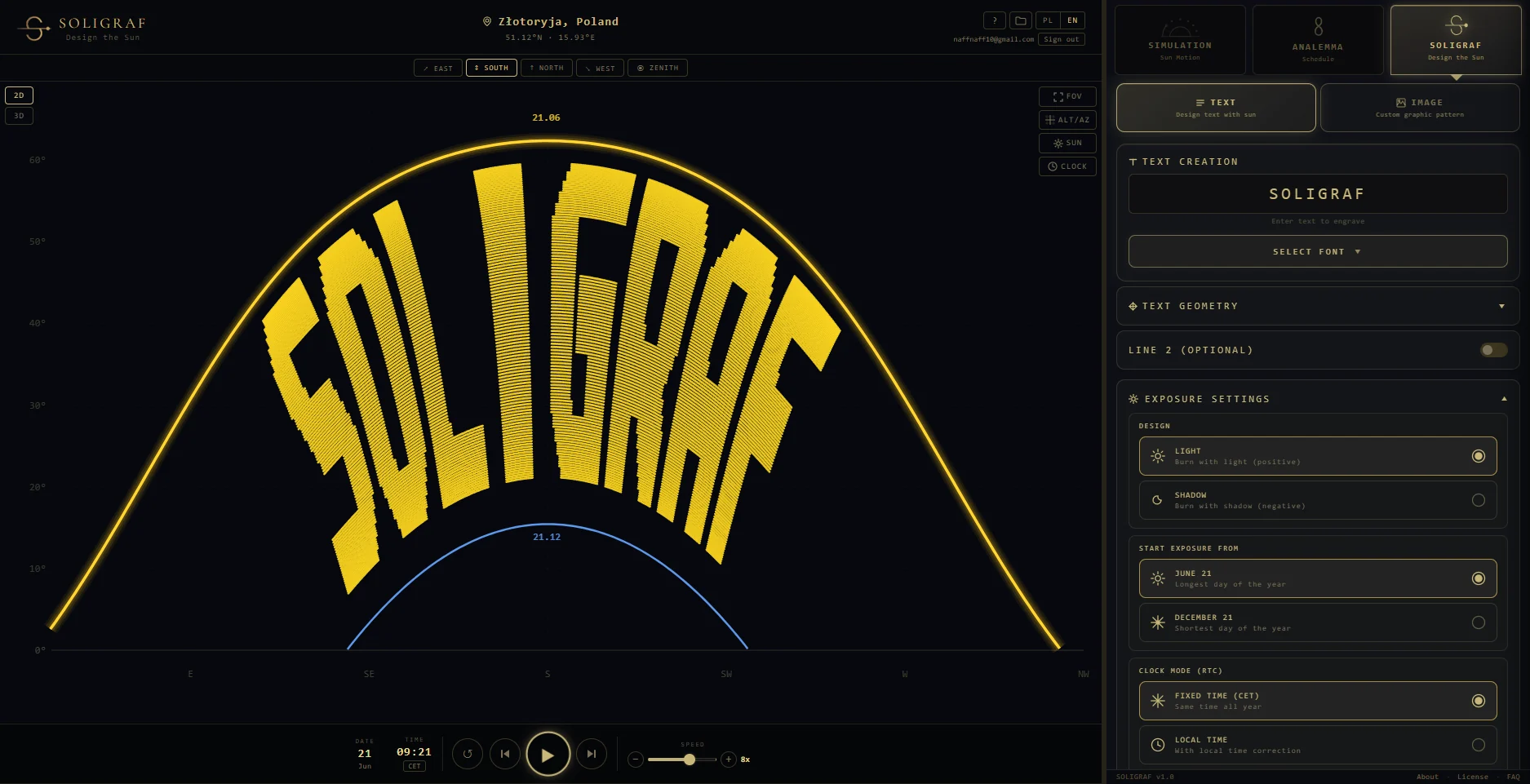1530x784 pixels.
Task: Click the Soligraf tab icon
Action: (x=1456, y=25)
